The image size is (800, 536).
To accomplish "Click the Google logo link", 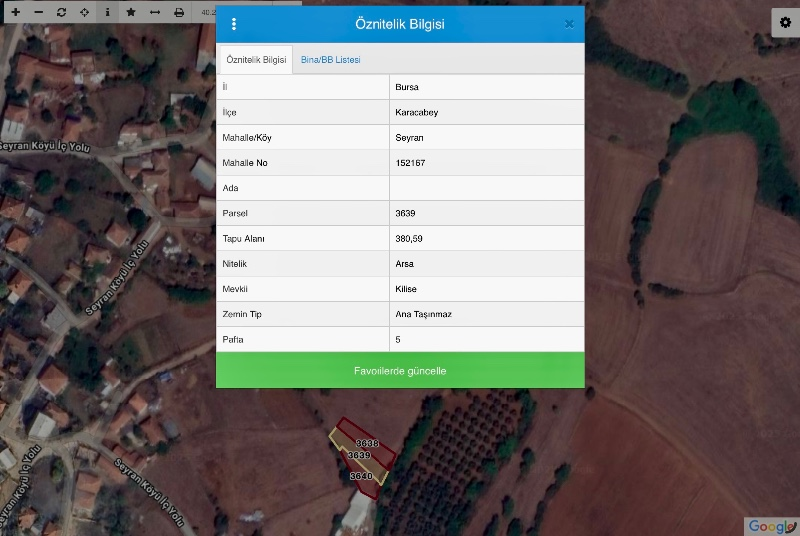I will [770, 526].
